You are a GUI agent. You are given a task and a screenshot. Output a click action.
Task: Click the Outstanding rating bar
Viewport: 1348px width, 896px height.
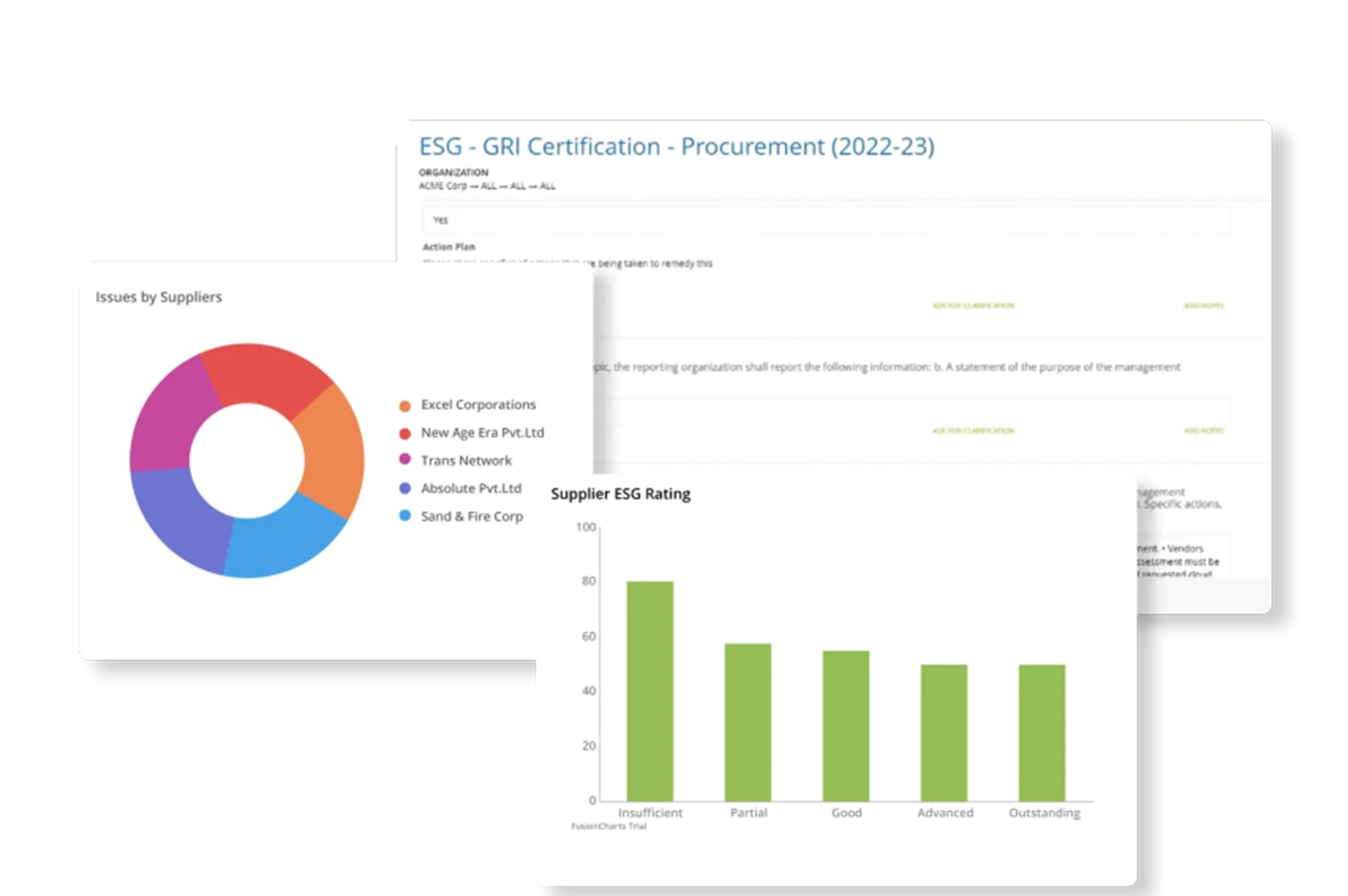pyautogui.click(x=1042, y=732)
